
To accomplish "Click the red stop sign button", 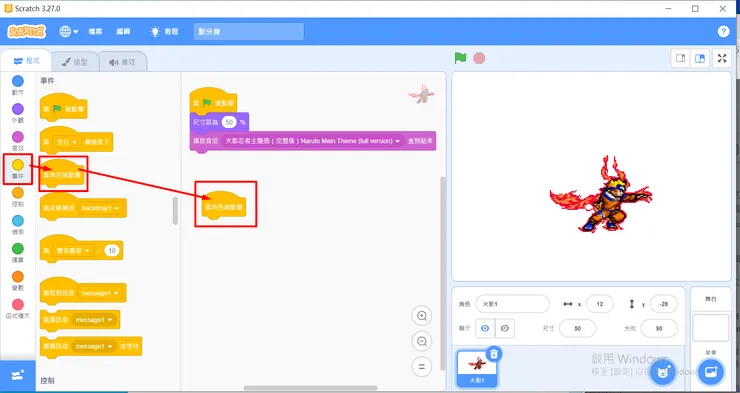I will [x=479, y=58].
